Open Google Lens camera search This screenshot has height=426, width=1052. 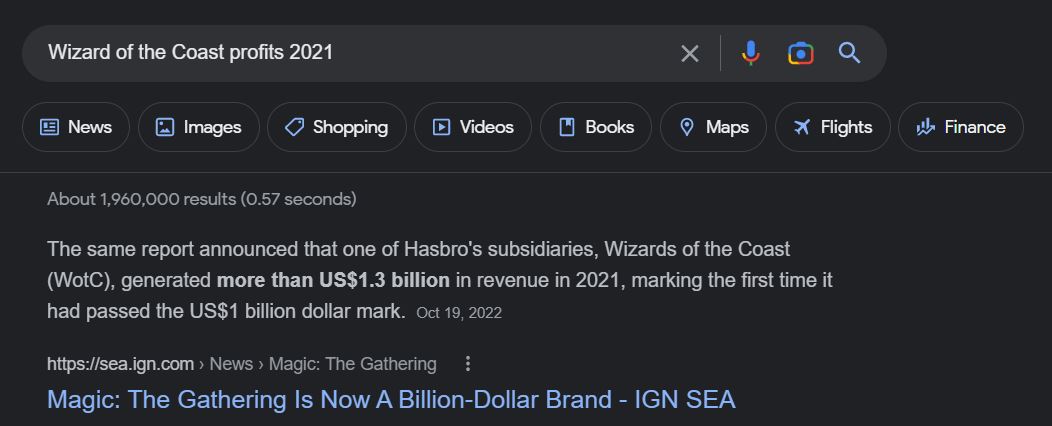800,53
